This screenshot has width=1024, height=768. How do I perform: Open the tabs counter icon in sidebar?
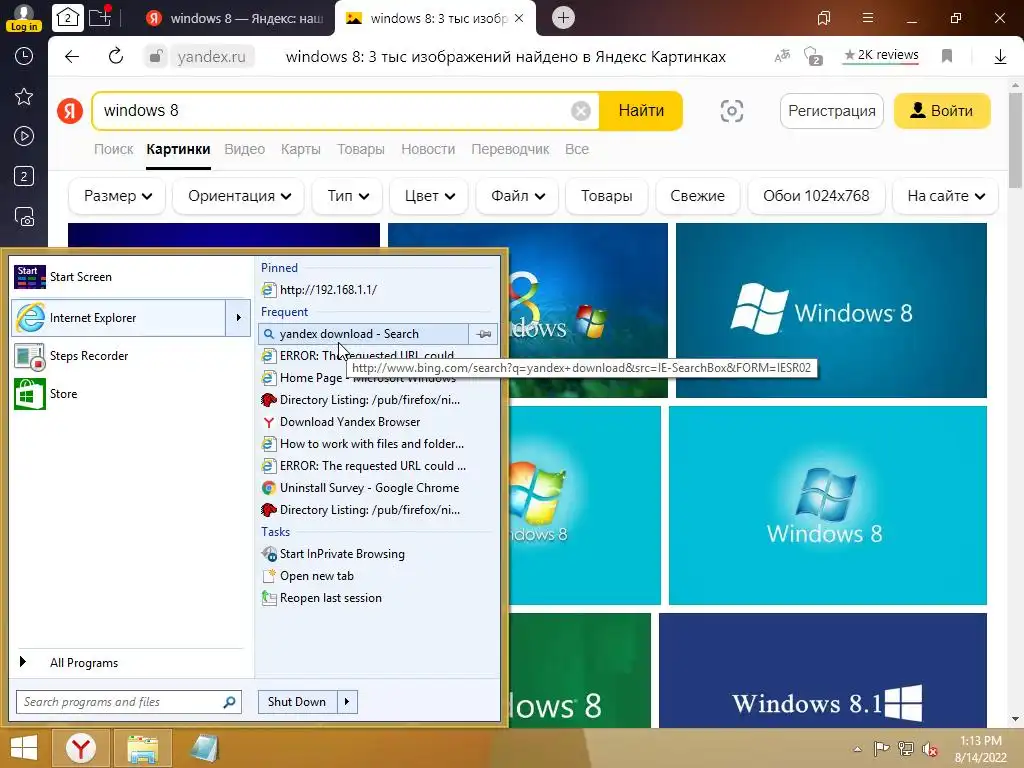24,176
